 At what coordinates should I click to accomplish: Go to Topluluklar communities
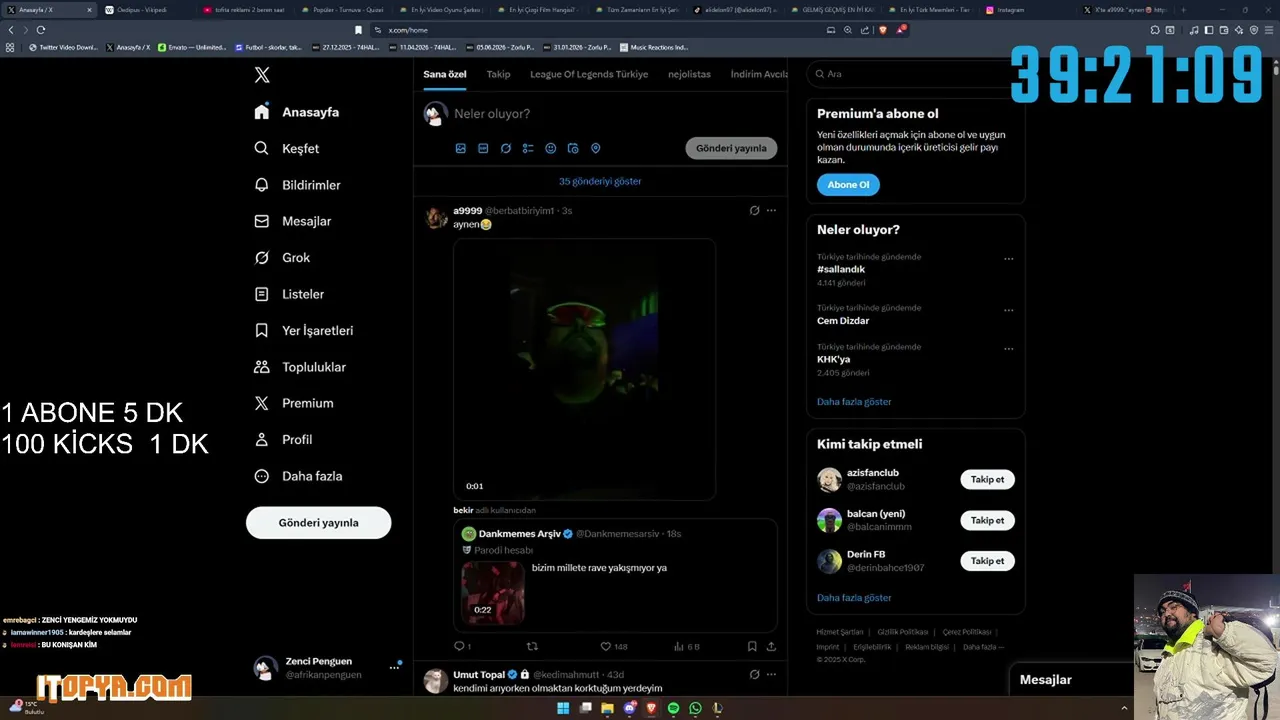[x=300, y=367]
